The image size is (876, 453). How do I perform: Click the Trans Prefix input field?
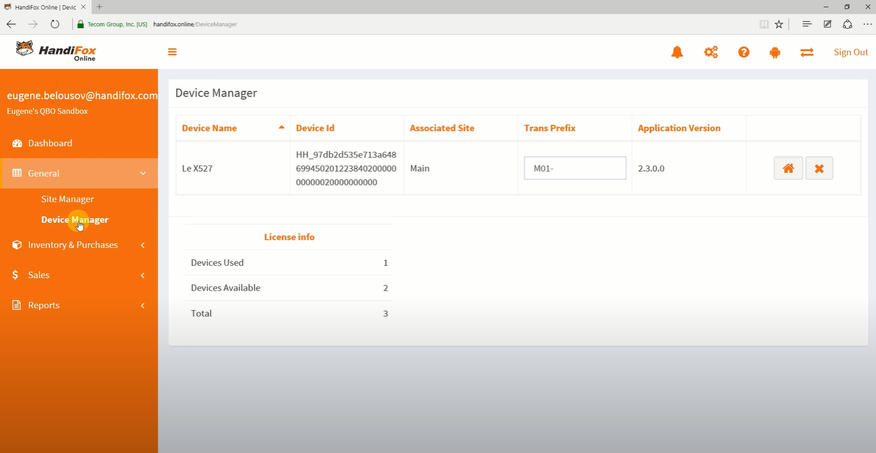[575, 168]
